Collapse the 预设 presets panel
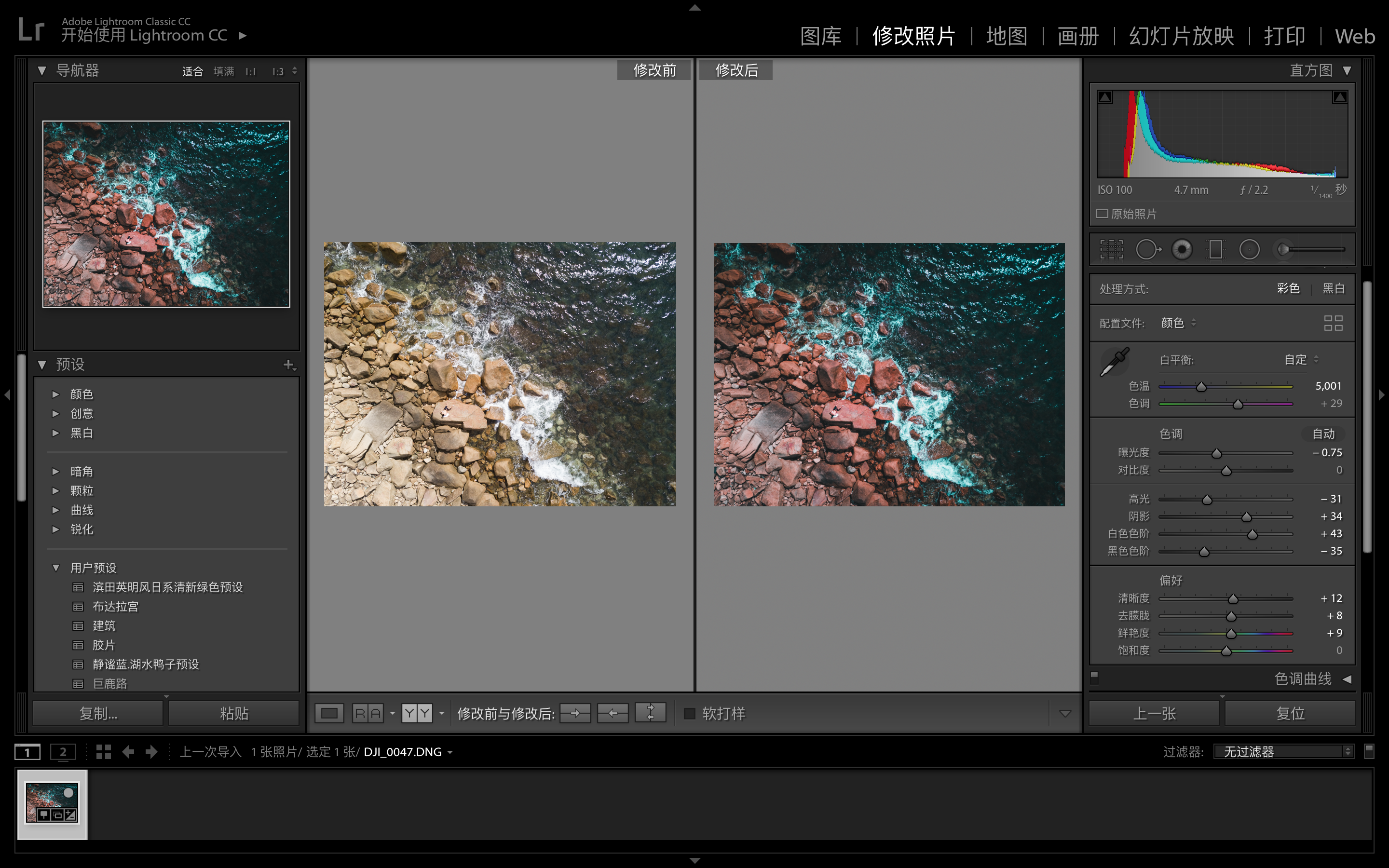Image resolution: width=1389 pixels, height=868 pixels. (x=42, y=365)
